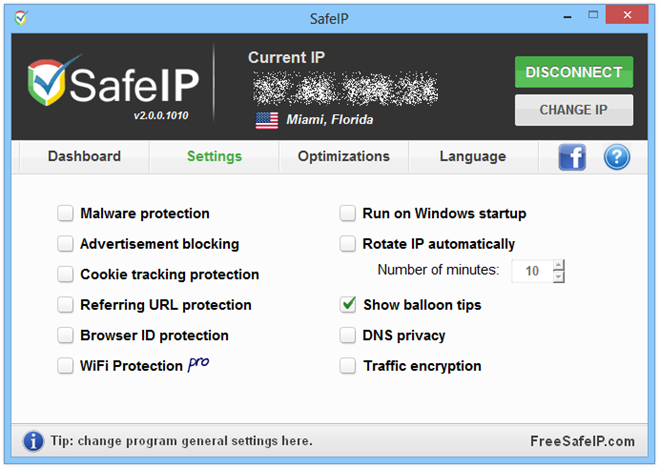Click the green DISCONNECT button
Viewport: 660px width, 468px height.
[574, 72]
